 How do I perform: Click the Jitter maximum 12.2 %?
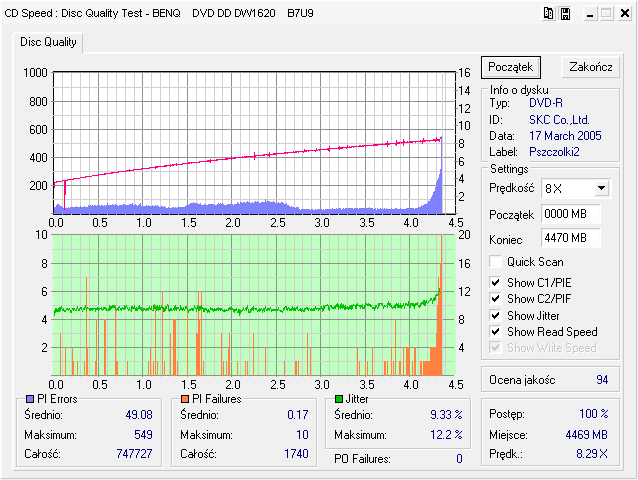pyautogui.click(x=446, y=435)
